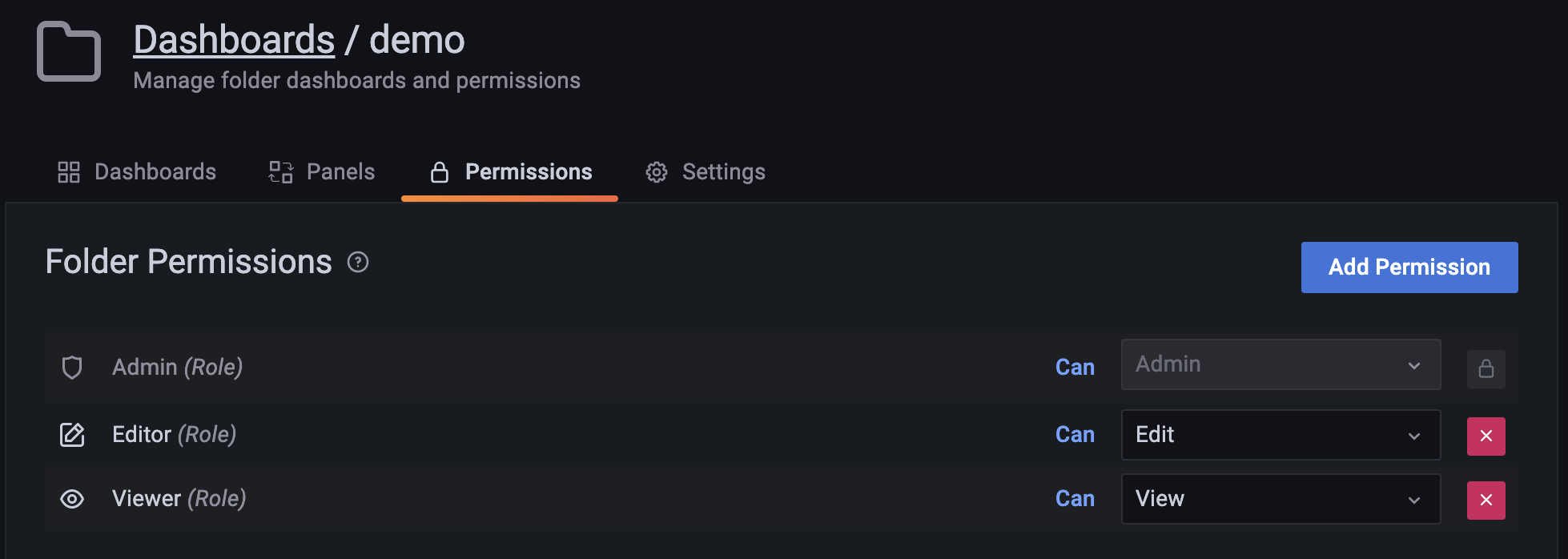Remove the Viewer permission with red X
Screen dimensions: 1568x559
(x=1486, y=499)
